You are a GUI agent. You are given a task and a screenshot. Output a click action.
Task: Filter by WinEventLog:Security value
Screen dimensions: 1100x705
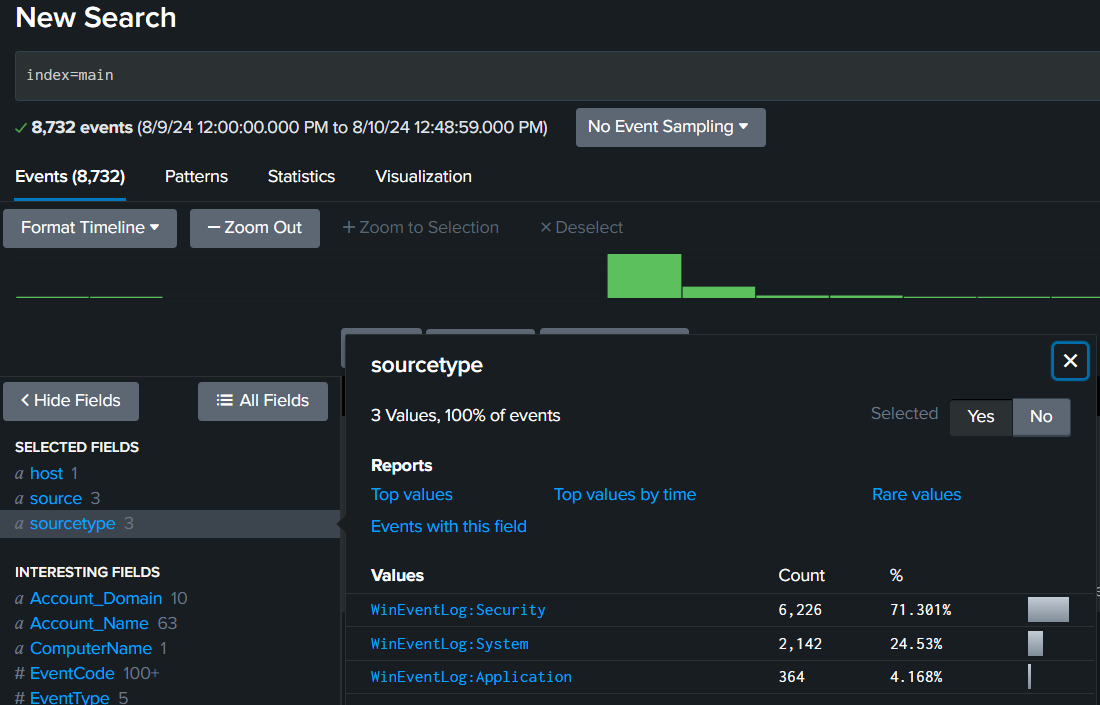click(x=458, y=610)
